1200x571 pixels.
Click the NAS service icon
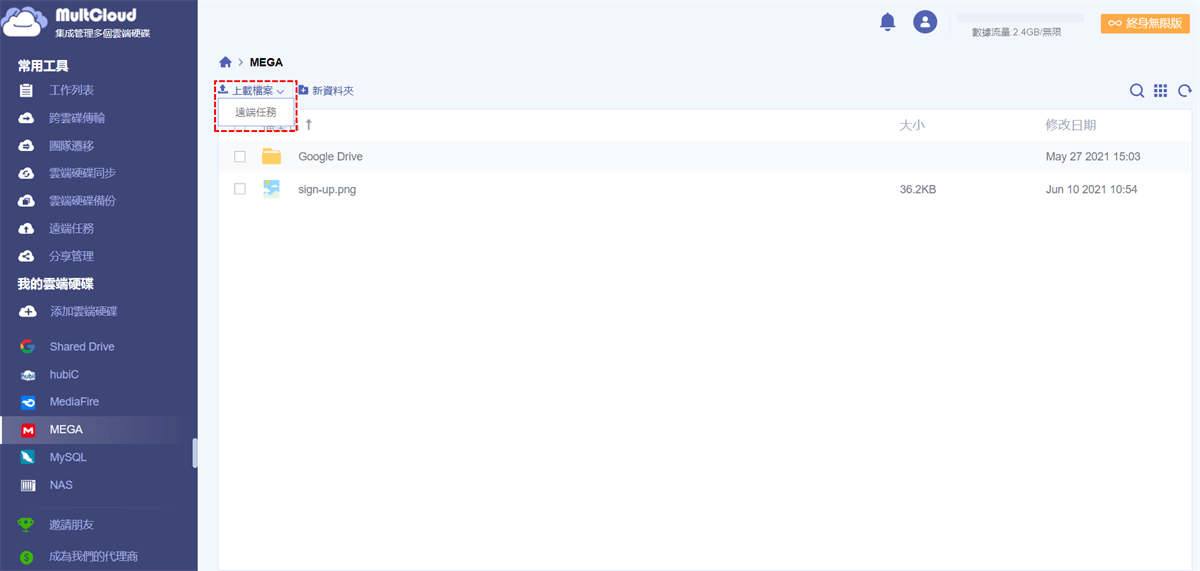pyautogui.click(x=28, y=485)
